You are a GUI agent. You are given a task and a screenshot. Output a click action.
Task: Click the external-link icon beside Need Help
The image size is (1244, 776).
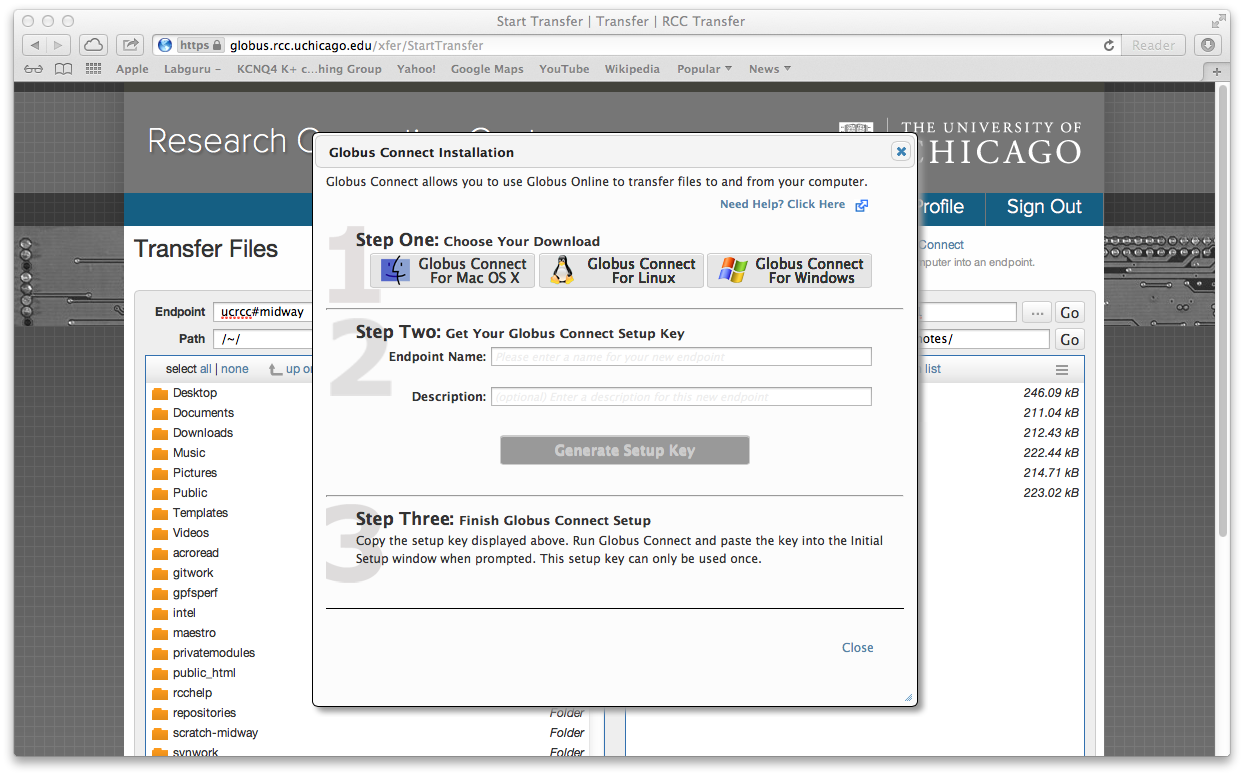click(861, 205)
